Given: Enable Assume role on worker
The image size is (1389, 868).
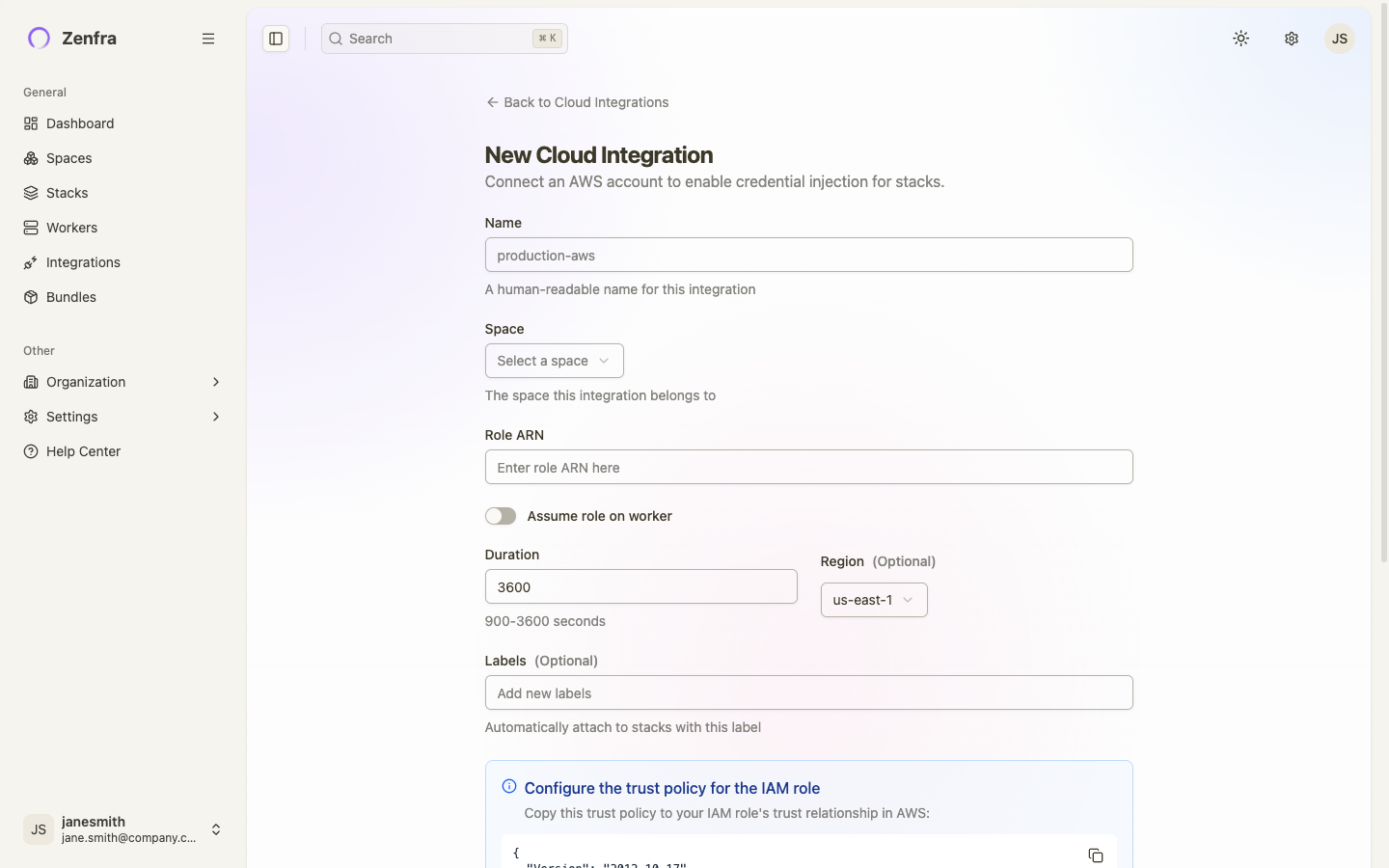Looking at the screenshot, I should [x=501, y=516].
